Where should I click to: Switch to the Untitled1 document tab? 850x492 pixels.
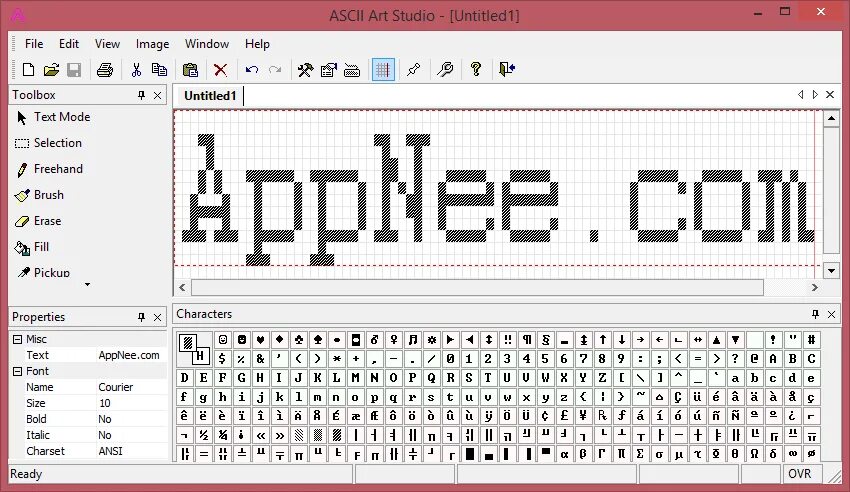210,96
